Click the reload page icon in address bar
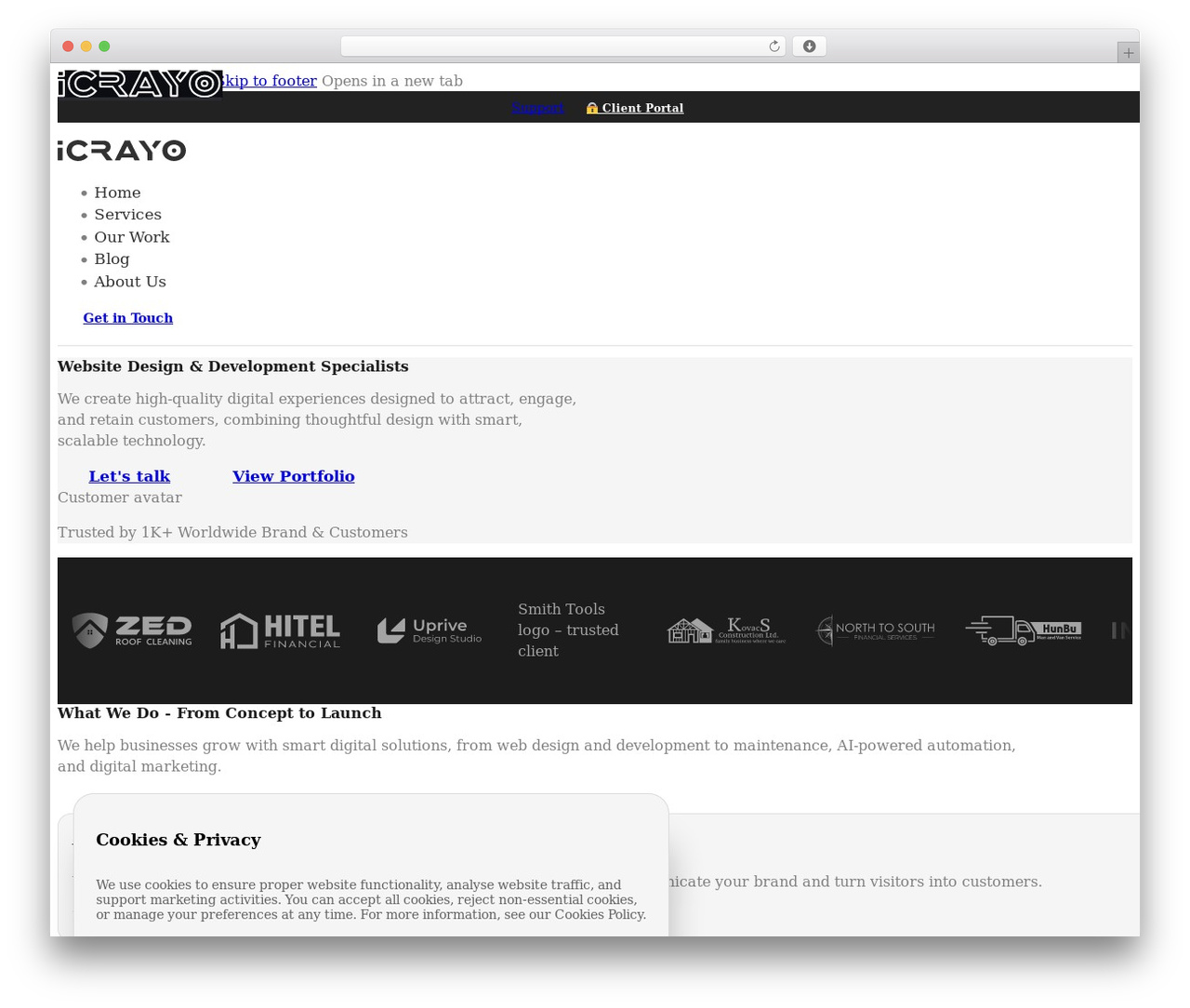Image resolution: width=1190 pixels, height=1008 pixels. pyautogui.click(x=773, y=46)
